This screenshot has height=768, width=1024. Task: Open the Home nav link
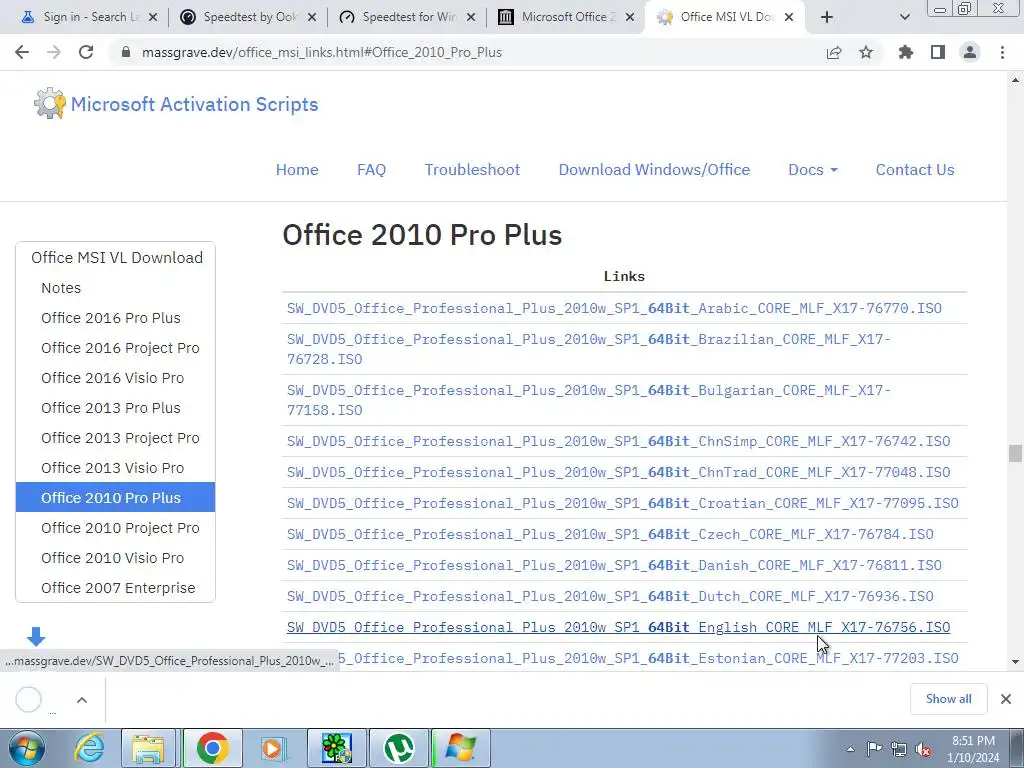pos(297,170)
